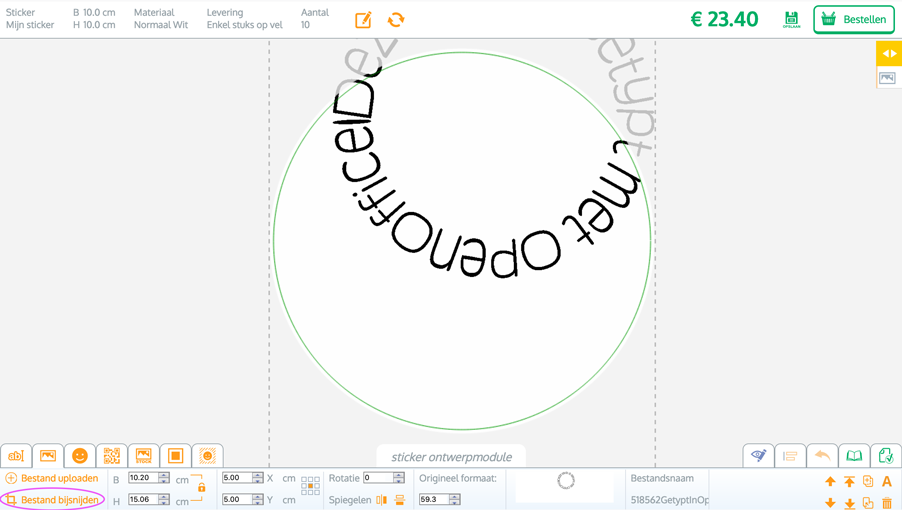Click the Rotatie input field
Image resolution: width=902 pixels, height=510 pixels.
(x=378, y=478)
